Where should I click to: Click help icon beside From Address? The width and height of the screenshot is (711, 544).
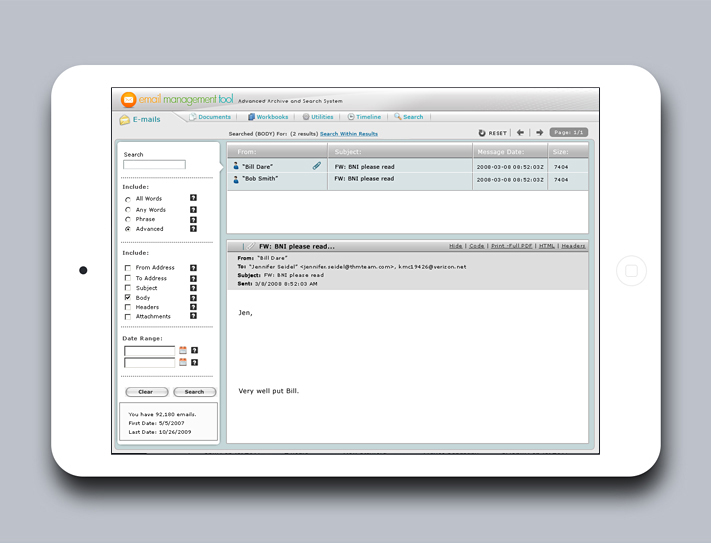193,268
